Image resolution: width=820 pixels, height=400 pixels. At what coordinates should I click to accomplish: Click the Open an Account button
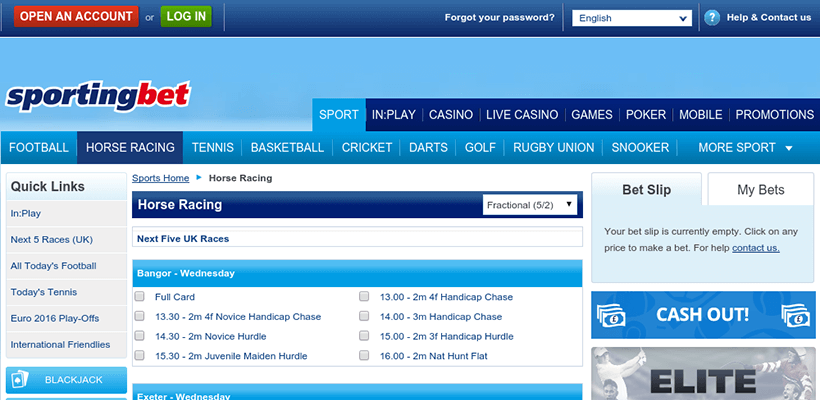[76, 16]
